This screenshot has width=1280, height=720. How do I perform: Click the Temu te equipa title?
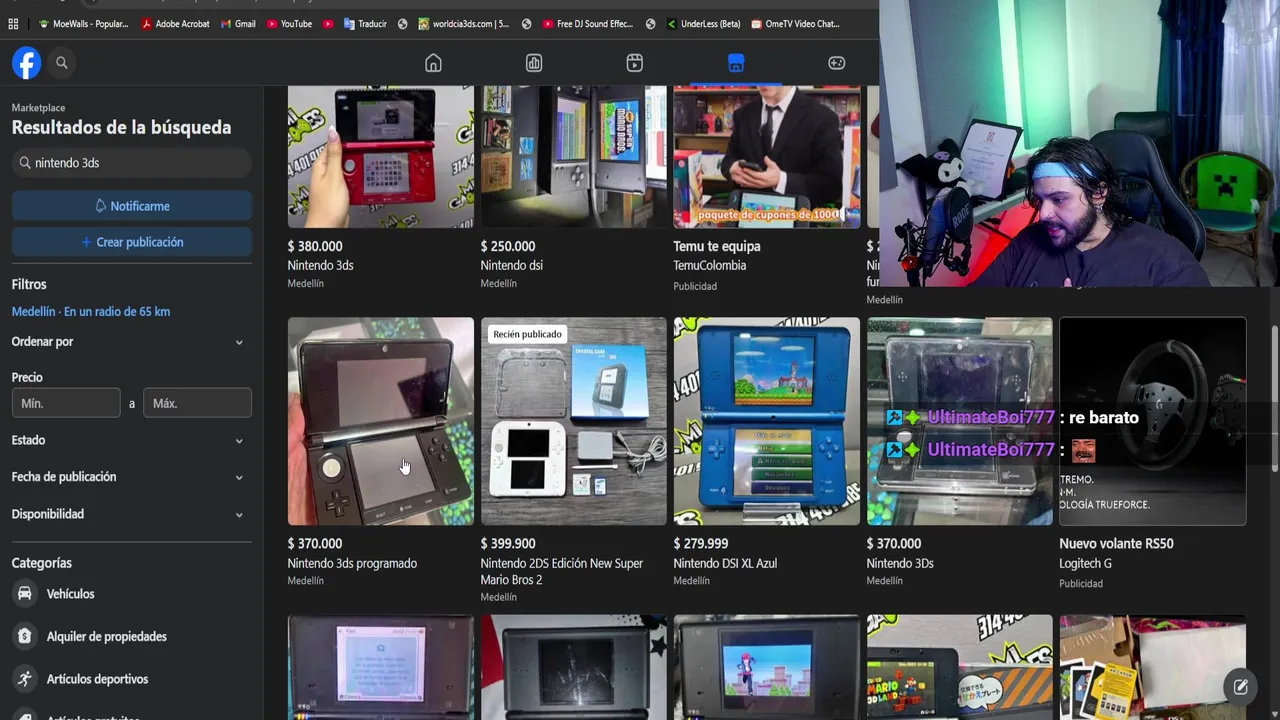coord(717,246)
